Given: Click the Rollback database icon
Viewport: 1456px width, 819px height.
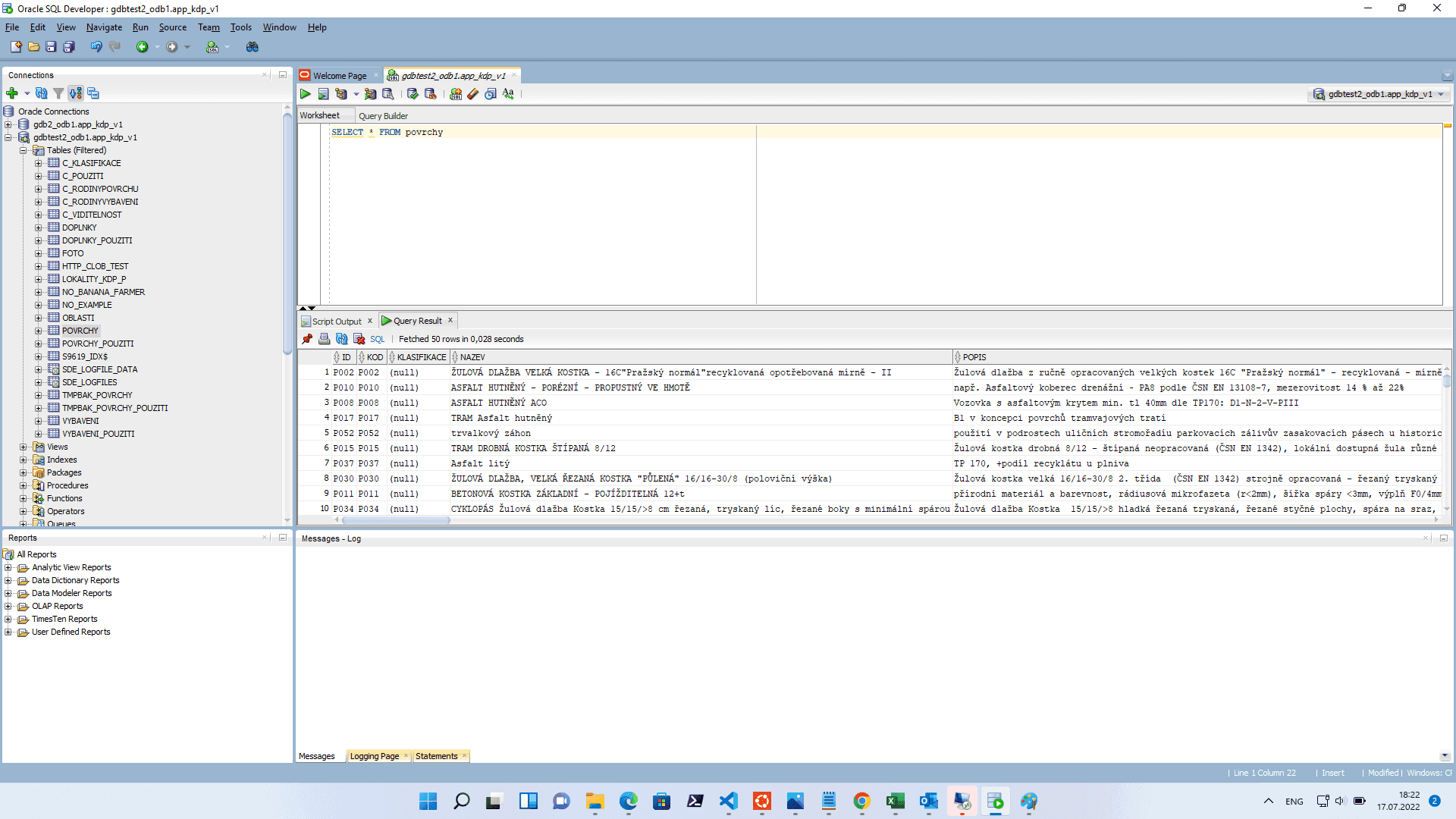Looking at the screenshot, I should [x=430, y=94].
